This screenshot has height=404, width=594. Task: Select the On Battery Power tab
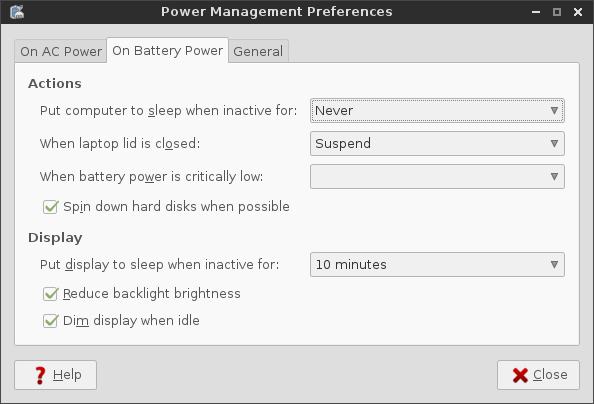coord(167,50)
